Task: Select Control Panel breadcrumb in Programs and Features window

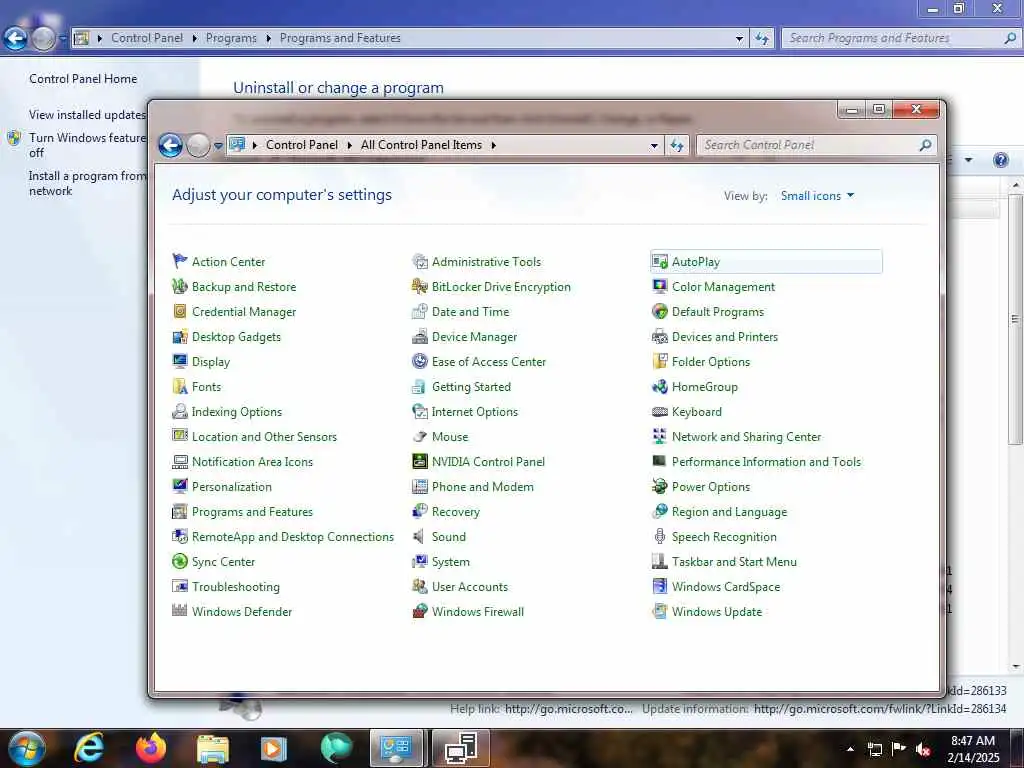Action: [x=147, y=38]
